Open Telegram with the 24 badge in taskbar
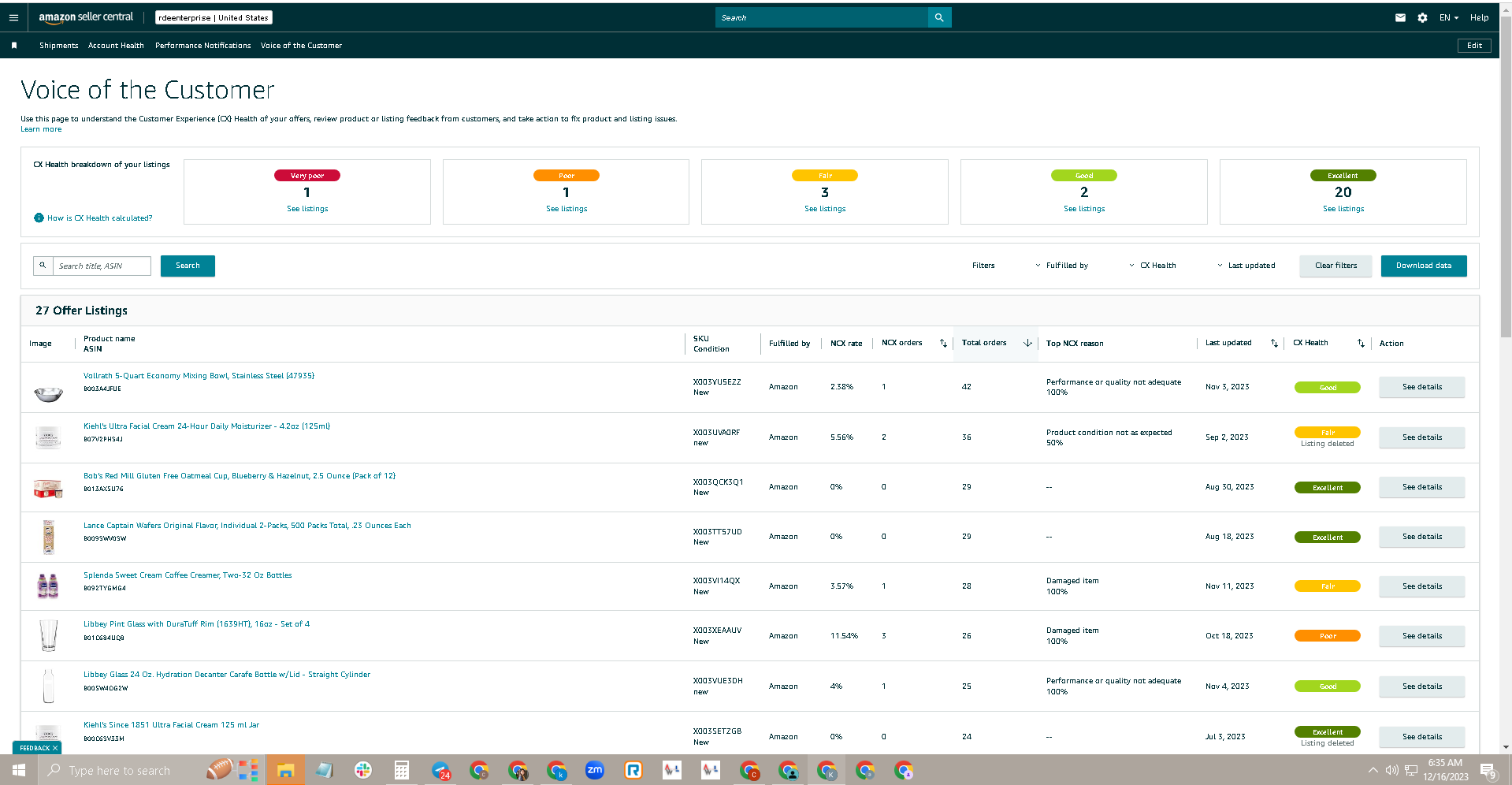 tap(440, 770)
